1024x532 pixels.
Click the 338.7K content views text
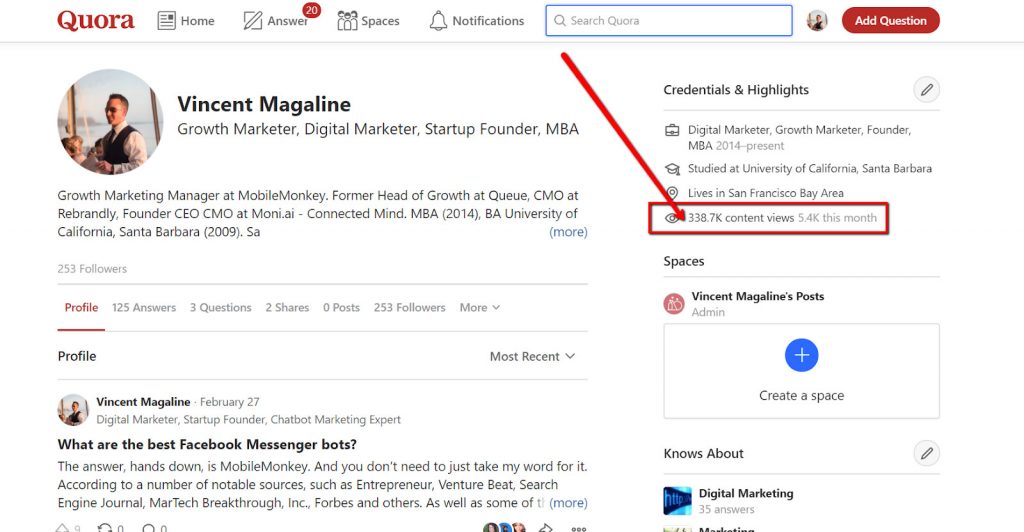[x=741, y=218]
